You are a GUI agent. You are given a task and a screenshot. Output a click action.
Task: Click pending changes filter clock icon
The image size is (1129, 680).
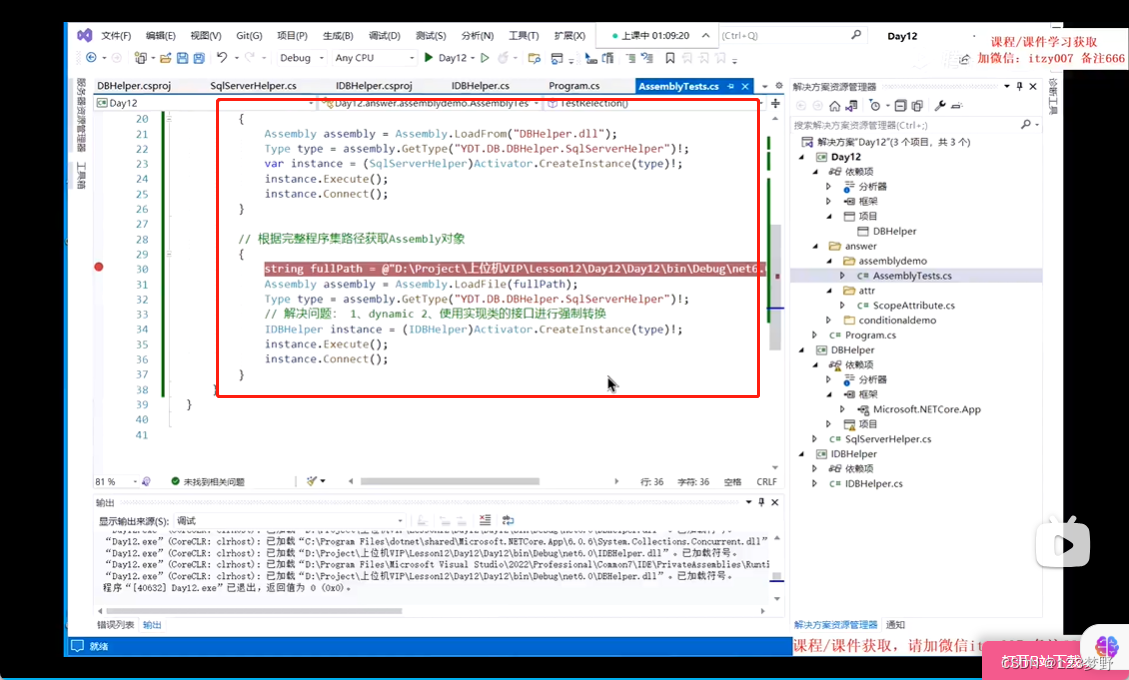[875, 106]
